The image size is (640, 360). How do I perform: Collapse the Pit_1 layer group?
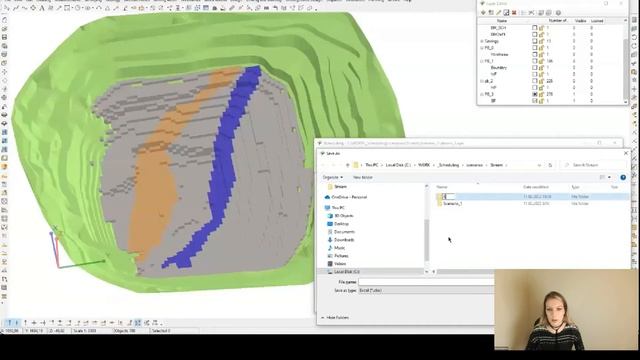coord(482,61)
